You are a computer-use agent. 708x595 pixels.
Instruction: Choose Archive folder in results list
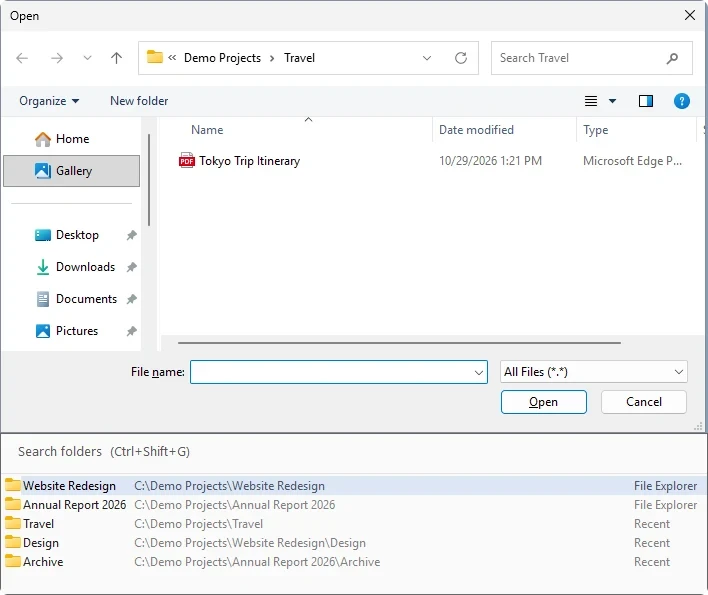[354, 562]
